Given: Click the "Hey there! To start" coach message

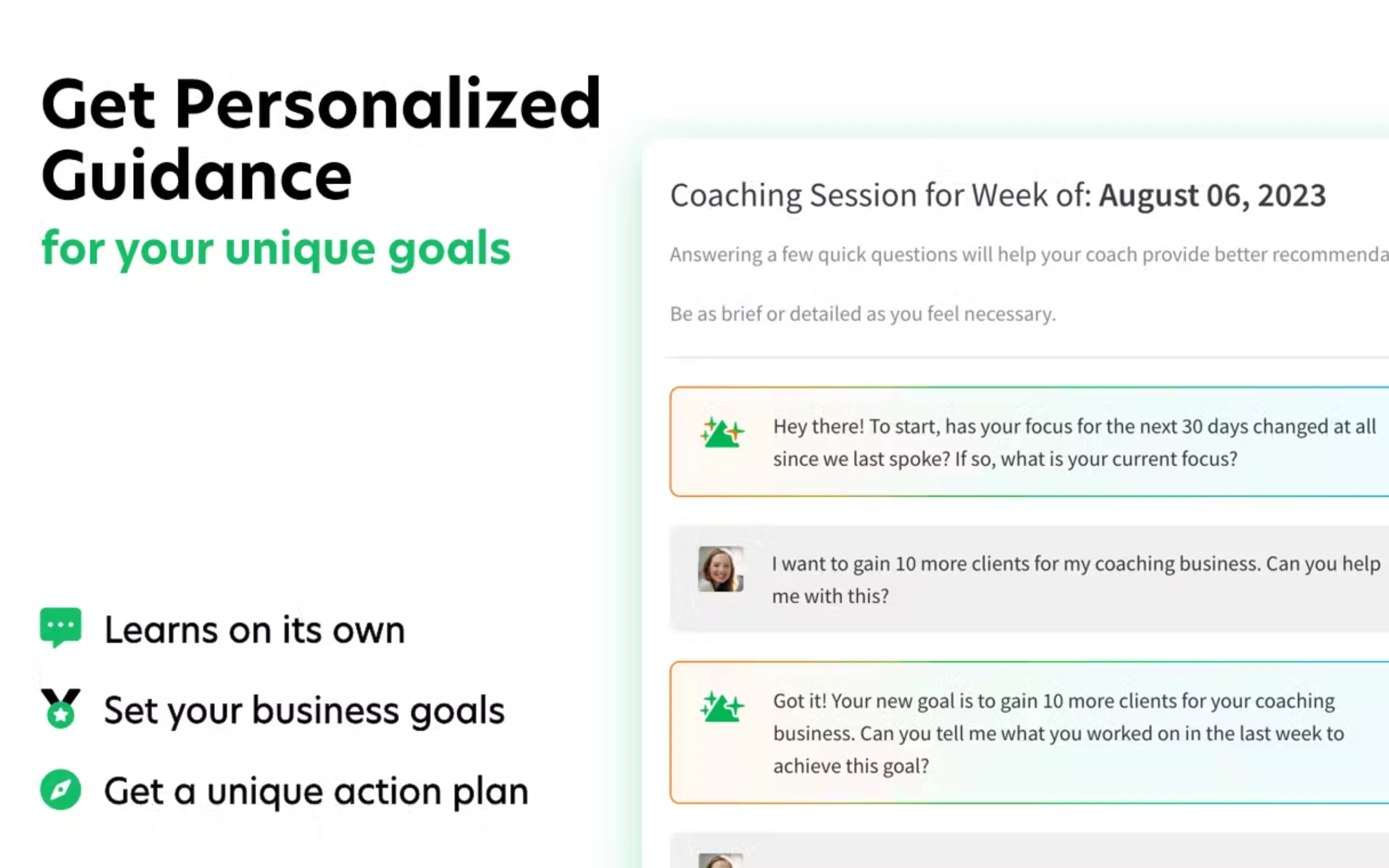Looking at the screenshot, I should pyautogui.click(x=1074, y=443).
